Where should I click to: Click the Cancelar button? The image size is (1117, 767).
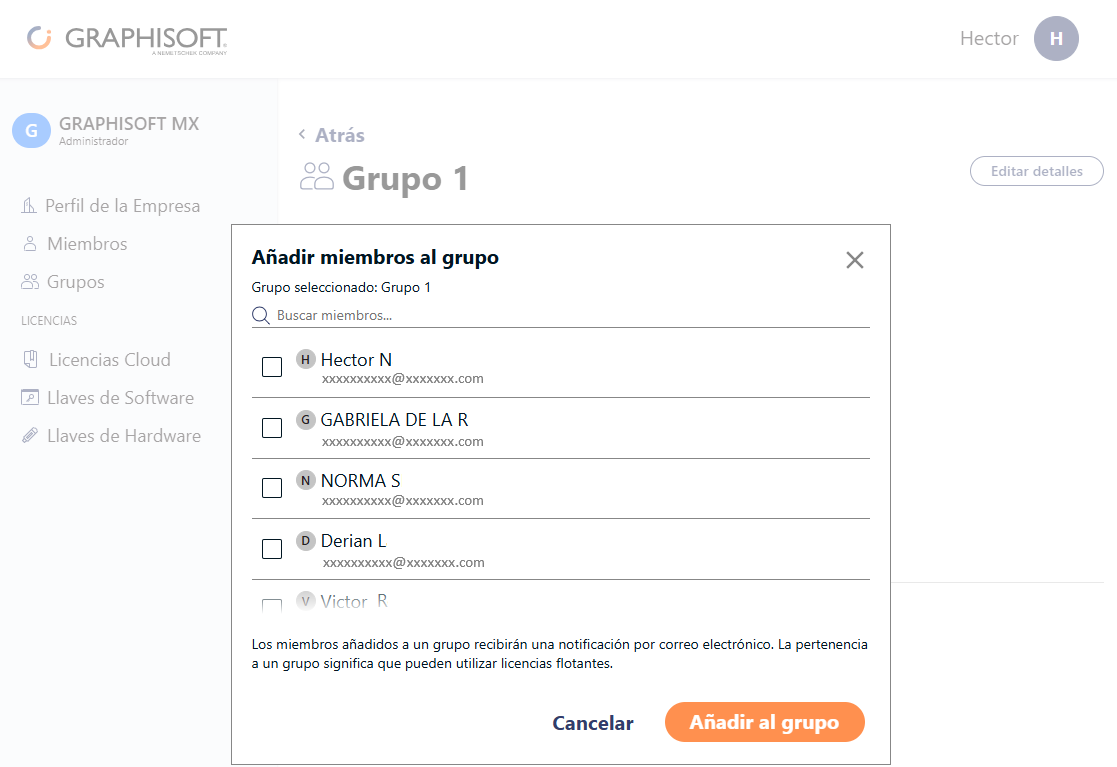point(593,723)
